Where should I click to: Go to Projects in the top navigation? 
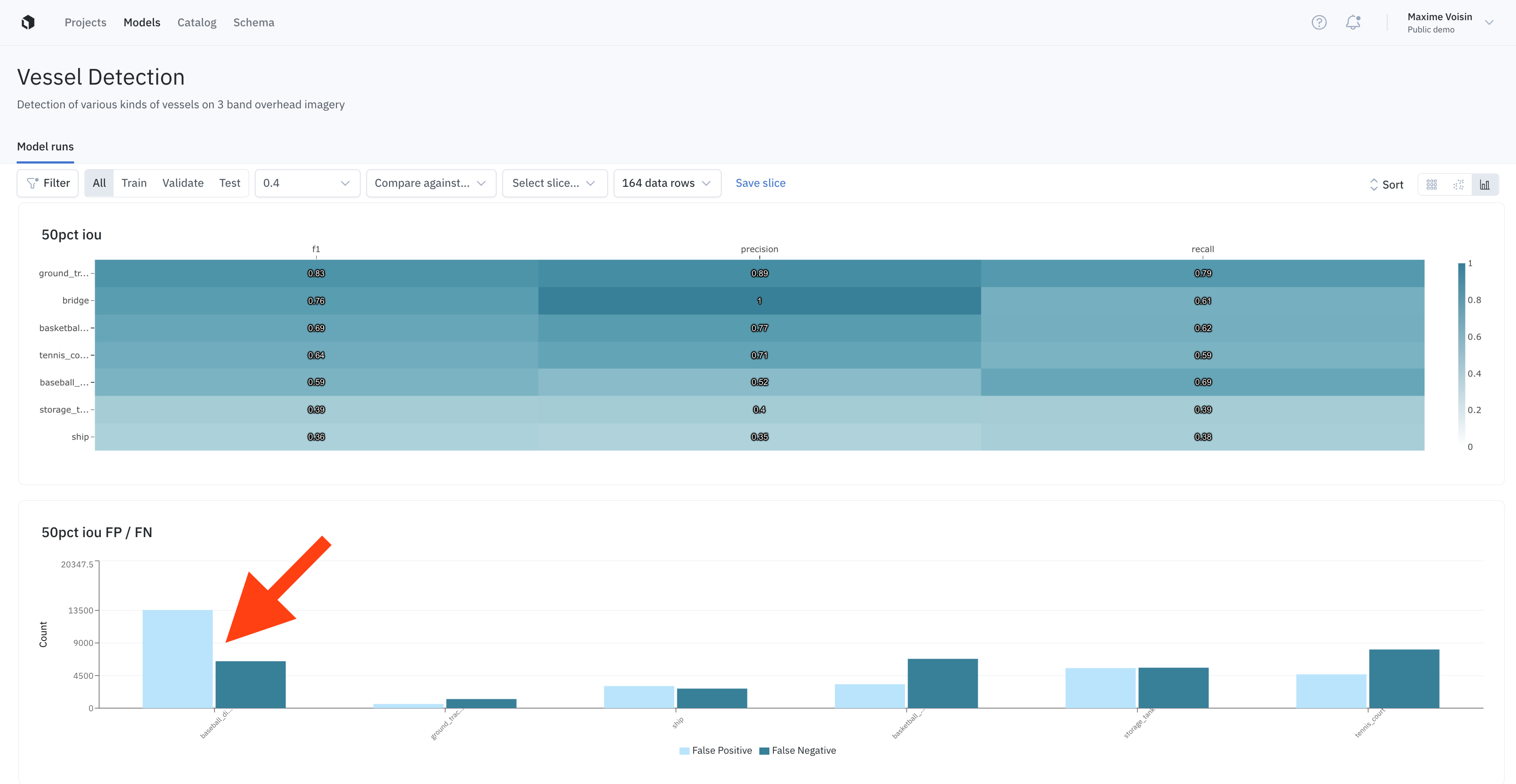click(85, 22)
